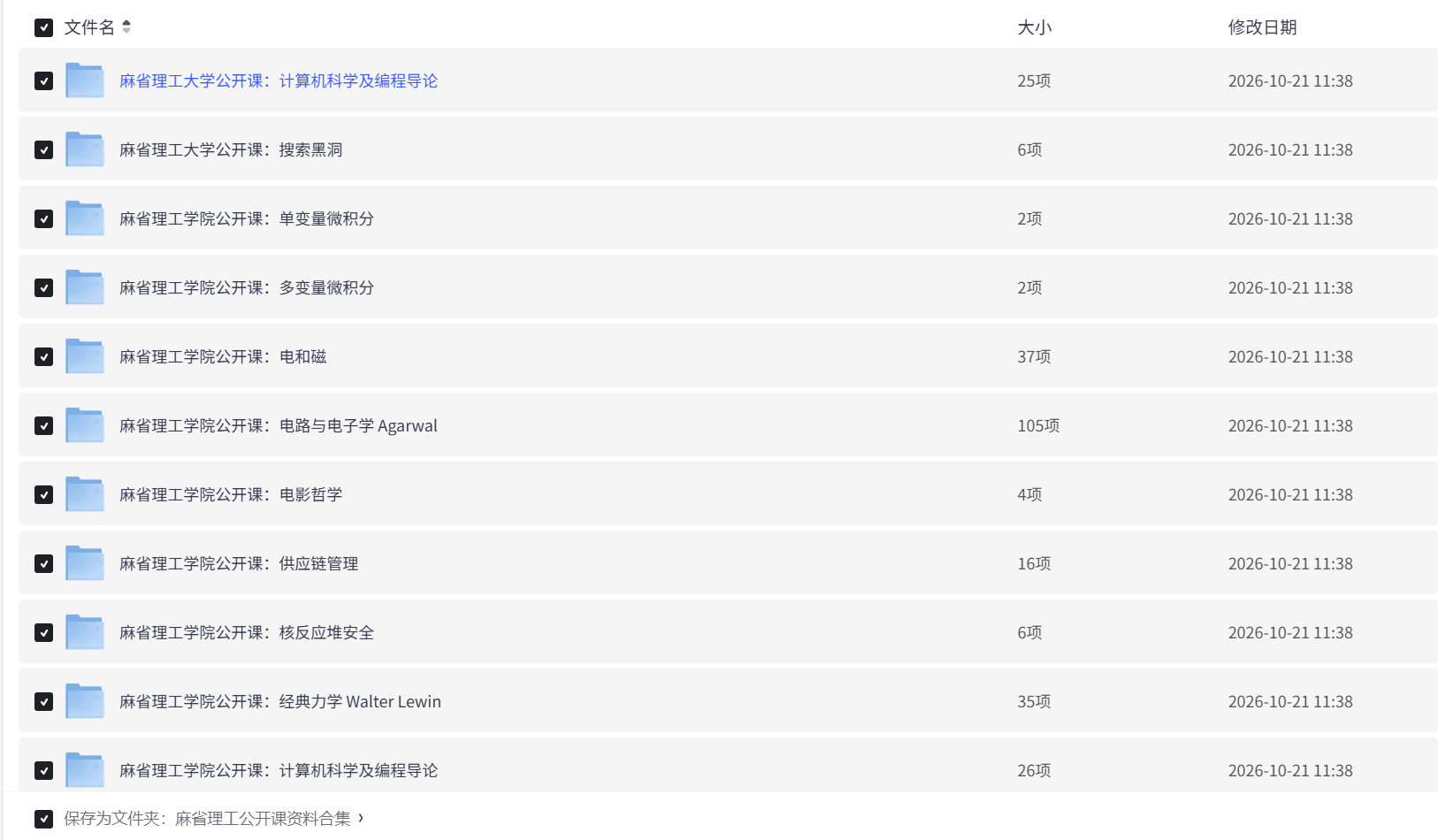This screenshot has height=840, width=1438.
Task: Click folder icon of 经典力学 Walter Lewin row
Action: (85, 701)
